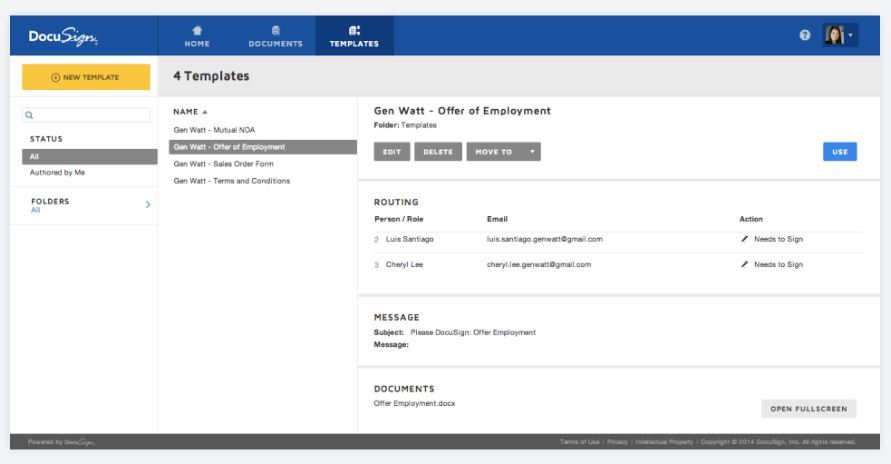Click luis.santiago.genwatt@gmail.com email
This screenshot has width=891, height=464.
pyautogui.click(x=544, y=239)
